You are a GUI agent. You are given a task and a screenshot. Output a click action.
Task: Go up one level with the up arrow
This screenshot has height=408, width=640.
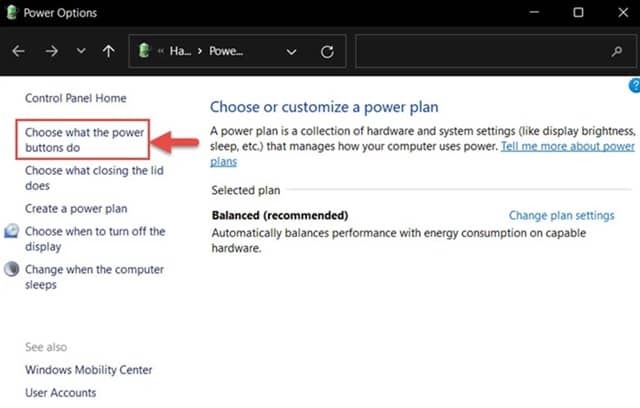click(x=108, y=51)
